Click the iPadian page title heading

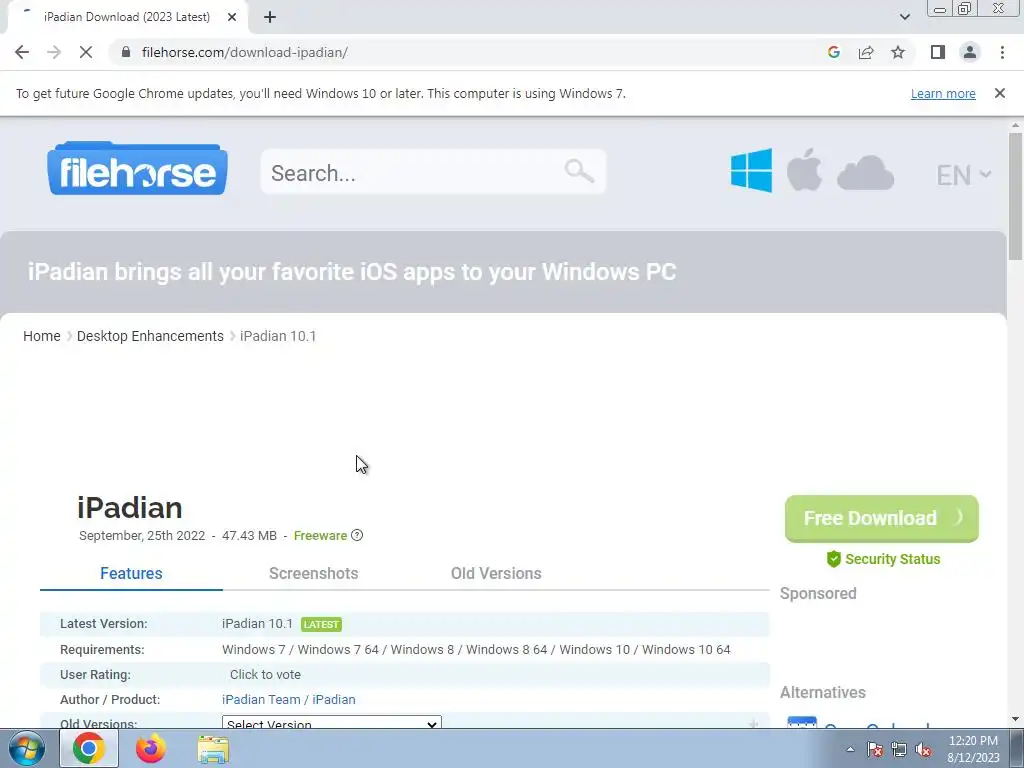(x=129, y=507)
